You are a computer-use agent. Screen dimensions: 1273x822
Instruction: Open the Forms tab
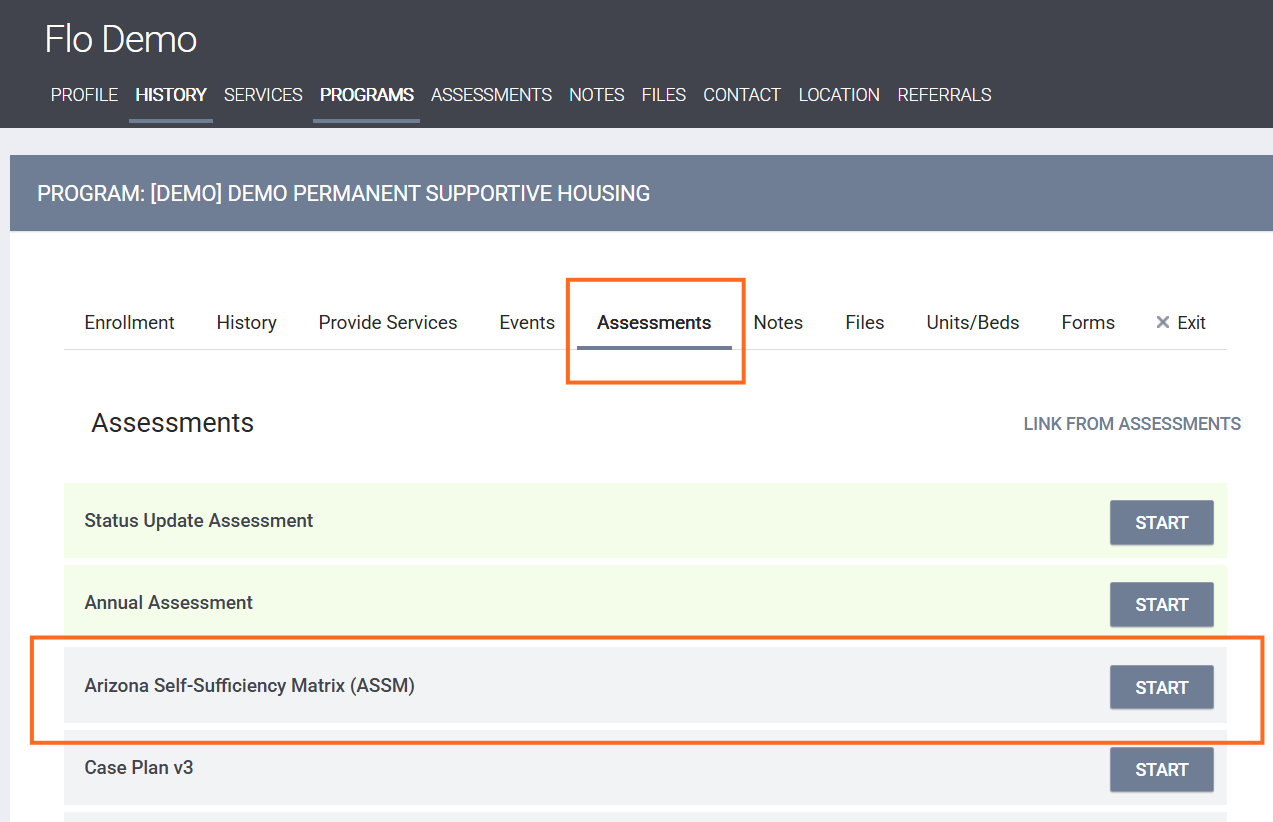click(1088, 323)
